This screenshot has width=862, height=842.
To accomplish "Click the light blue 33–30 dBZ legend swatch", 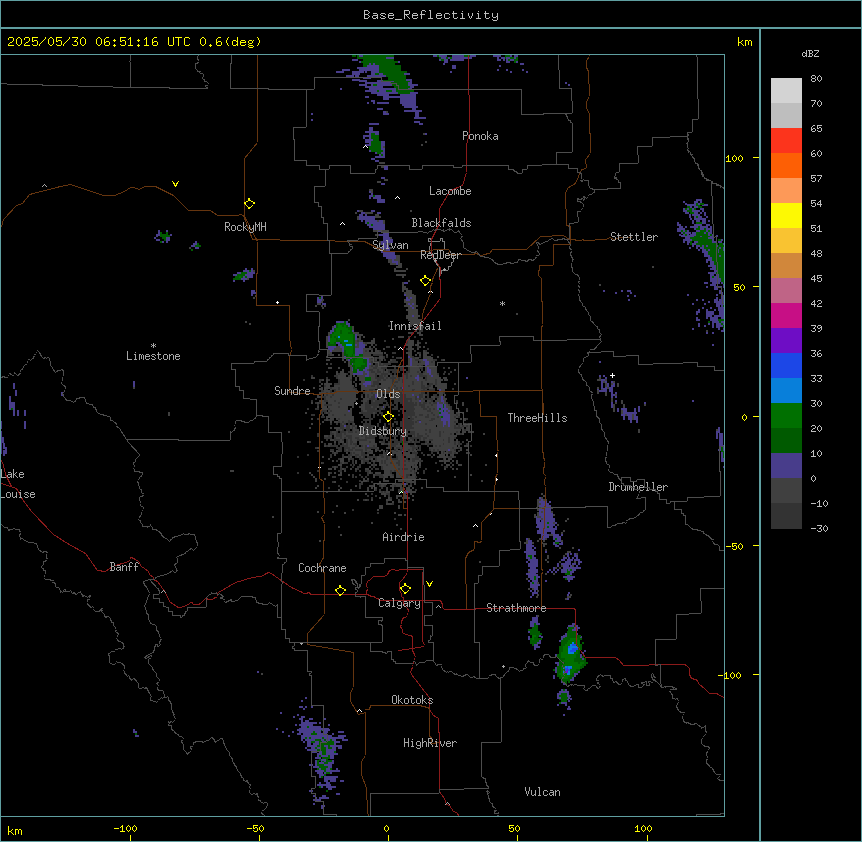I will pyautogui.click(x=786, y=390).
